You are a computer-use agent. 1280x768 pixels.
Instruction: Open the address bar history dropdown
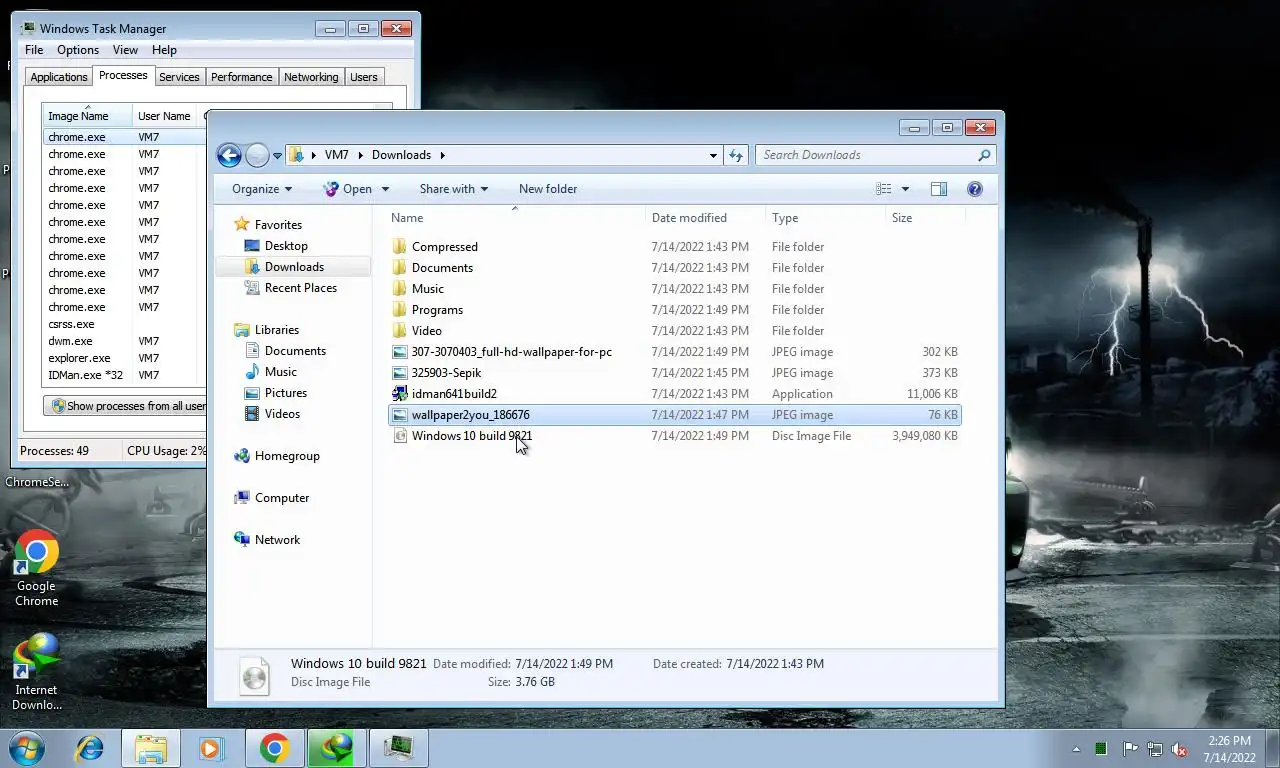tap(713, 155)
